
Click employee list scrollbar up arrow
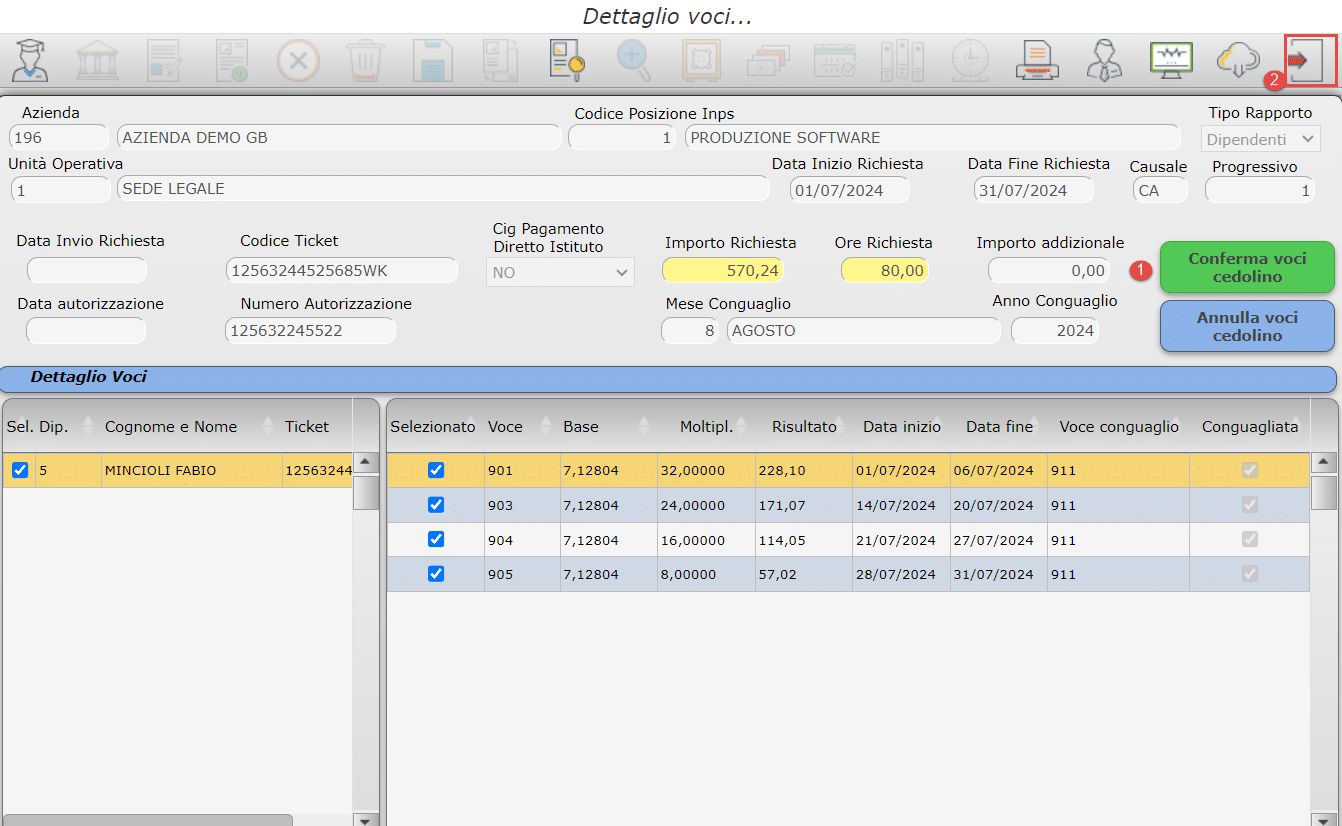coord(366,463)
